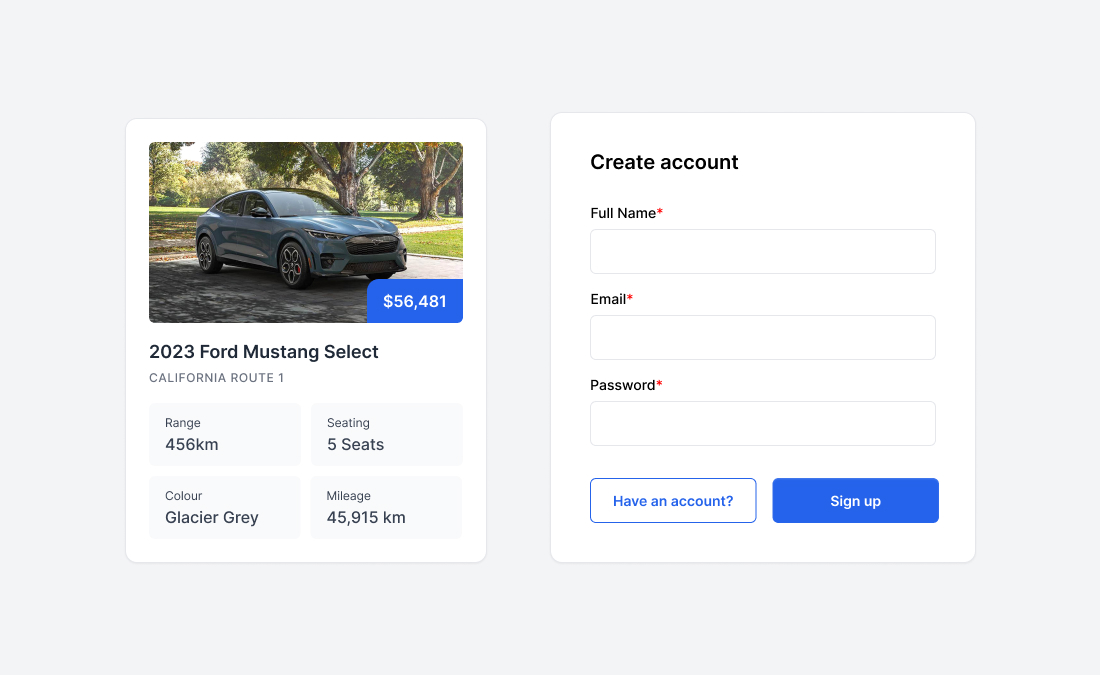Click the Email field label
Screen dimensions: 1100x675
click(608, 300)
